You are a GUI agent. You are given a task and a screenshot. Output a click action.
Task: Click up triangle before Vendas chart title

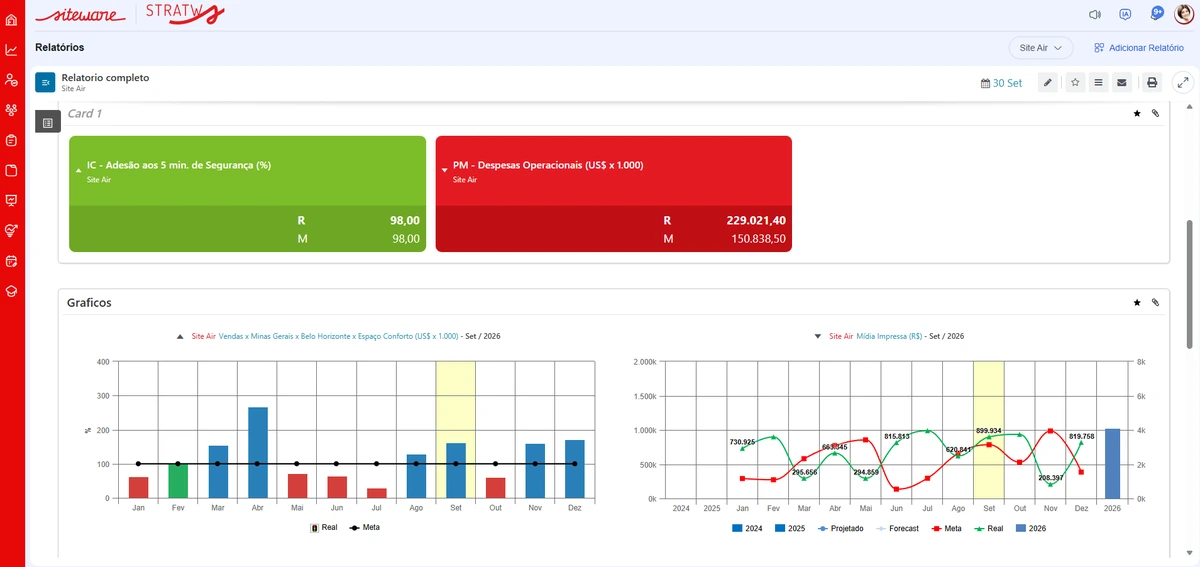(180, 337)
